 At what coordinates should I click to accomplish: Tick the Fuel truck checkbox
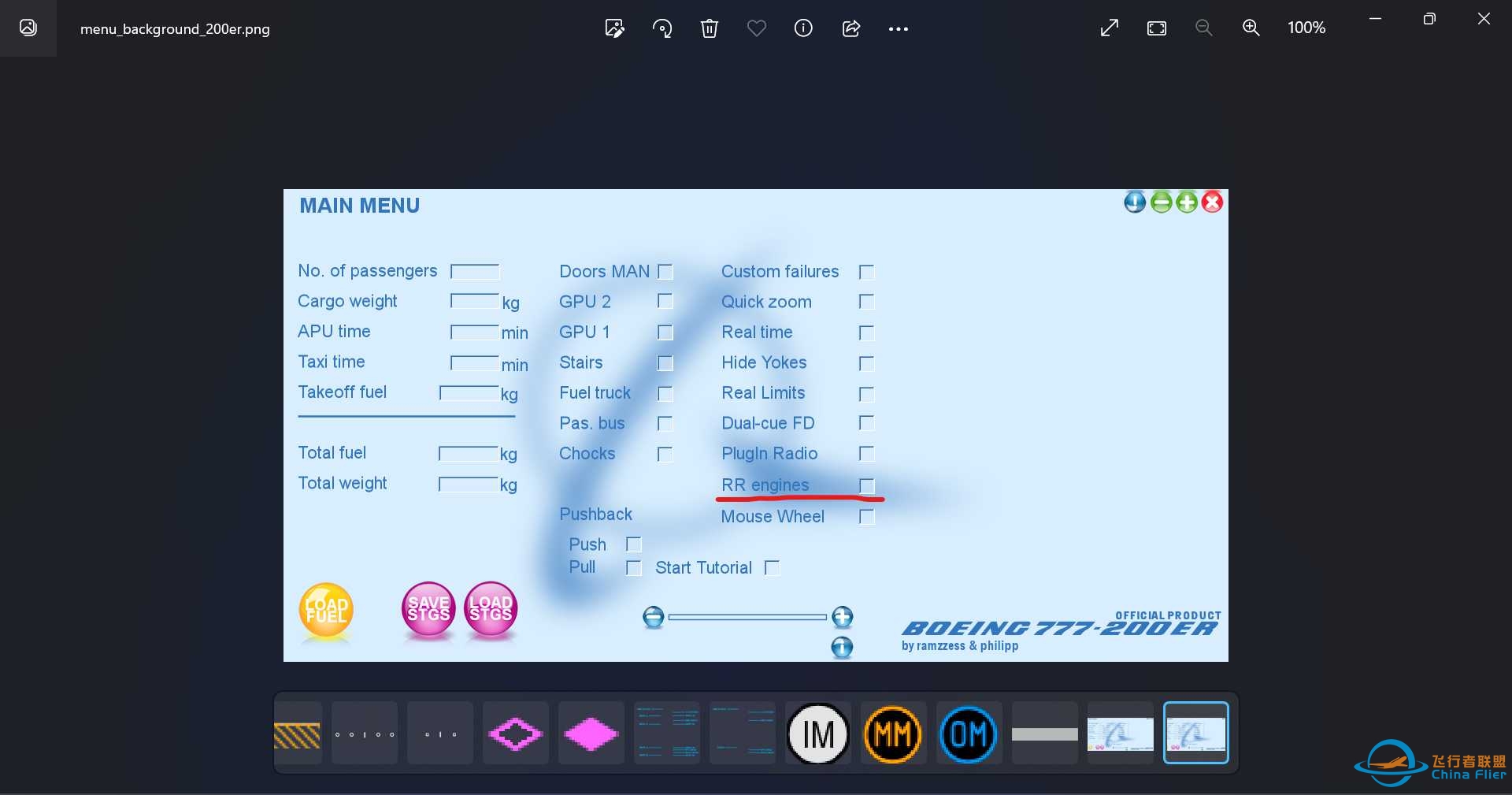665,393
